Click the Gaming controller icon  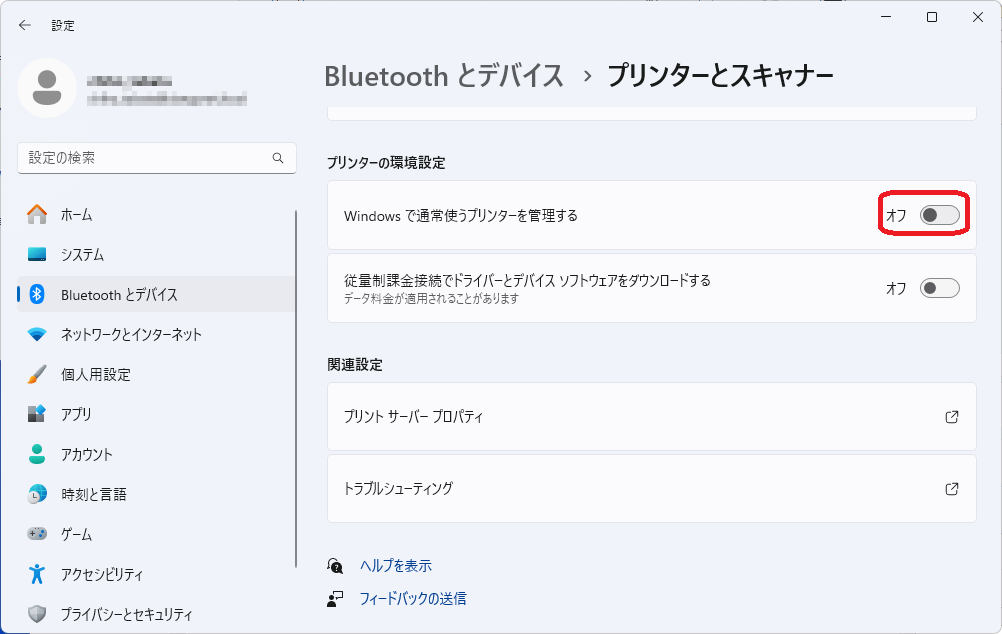click(37, 534)
